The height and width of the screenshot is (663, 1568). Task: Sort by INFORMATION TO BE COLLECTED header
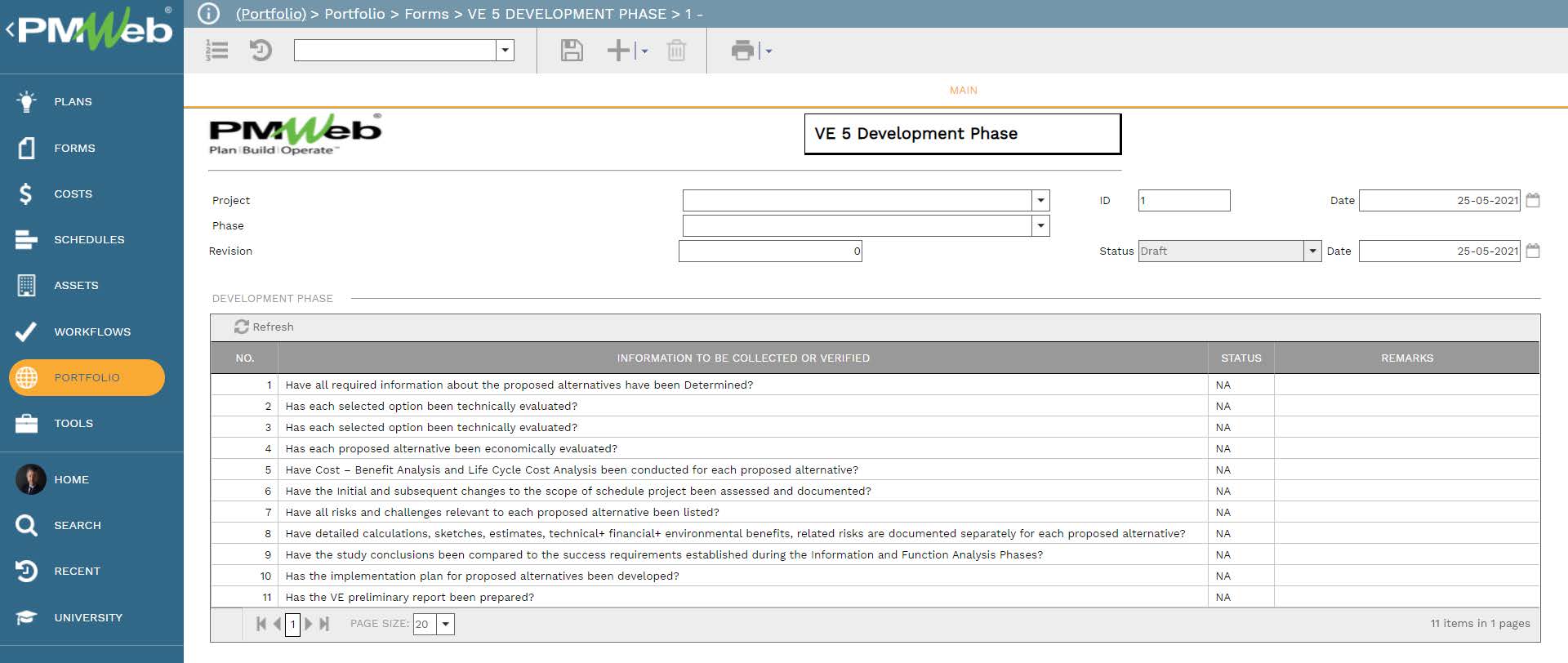coord(743,358)
